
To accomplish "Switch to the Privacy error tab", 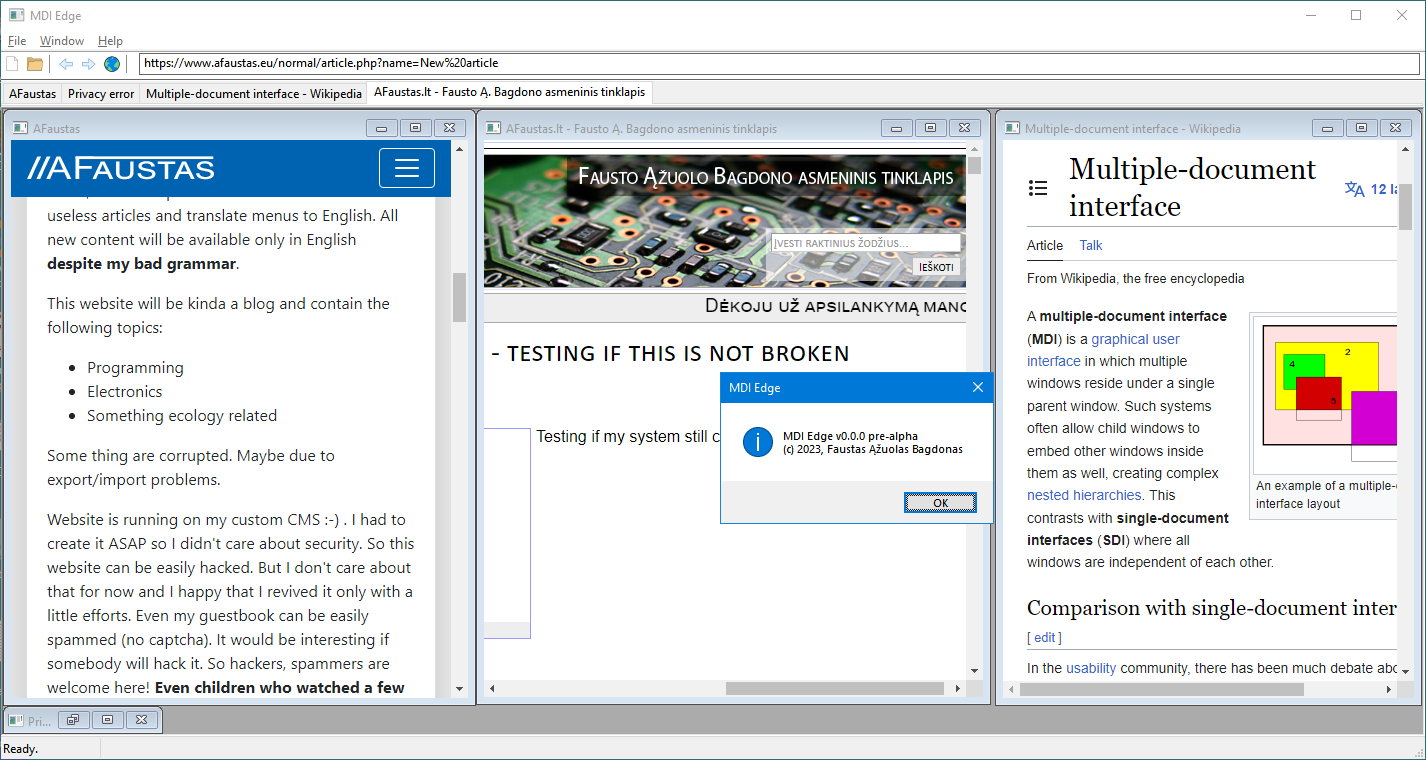I will tap(101, 94).
